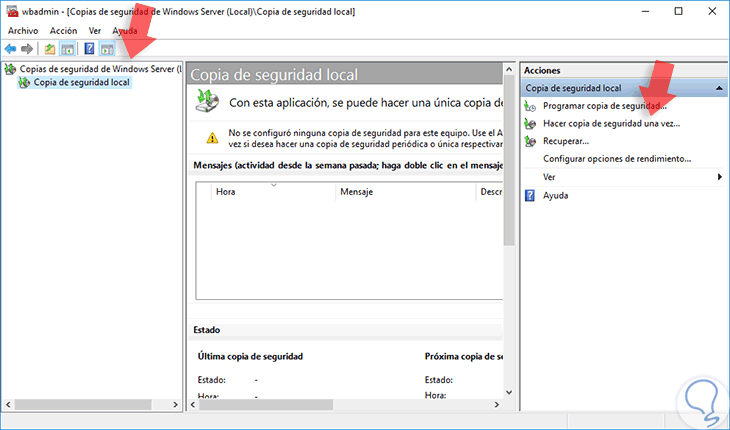Toggle the Show/Hide Console Tree icon

coord(68,49)
